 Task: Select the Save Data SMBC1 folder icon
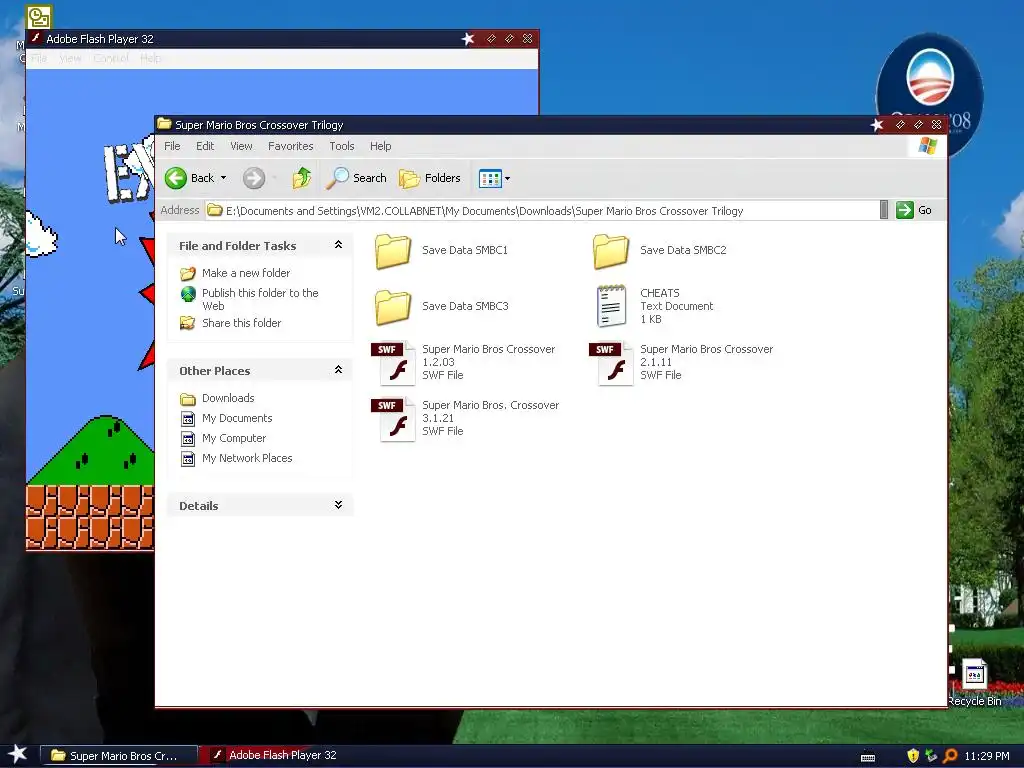(392, 251)
